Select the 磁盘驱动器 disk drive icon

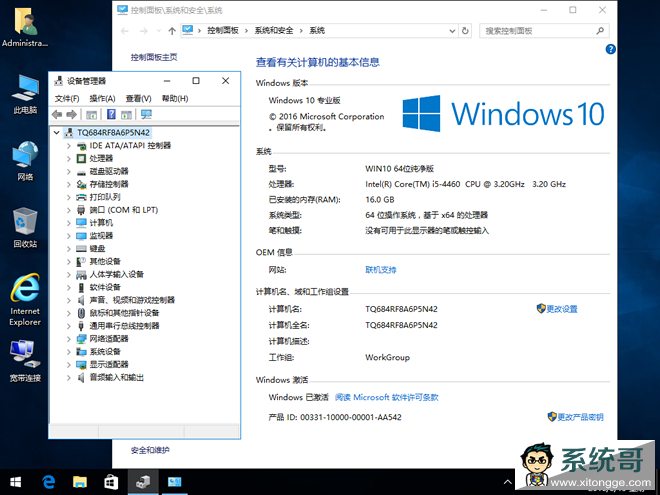point(81,172)
